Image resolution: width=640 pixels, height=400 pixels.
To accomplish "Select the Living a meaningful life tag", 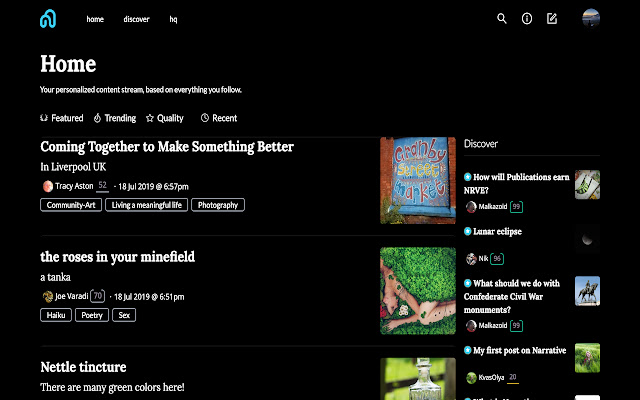I will (x=147, y=205).
